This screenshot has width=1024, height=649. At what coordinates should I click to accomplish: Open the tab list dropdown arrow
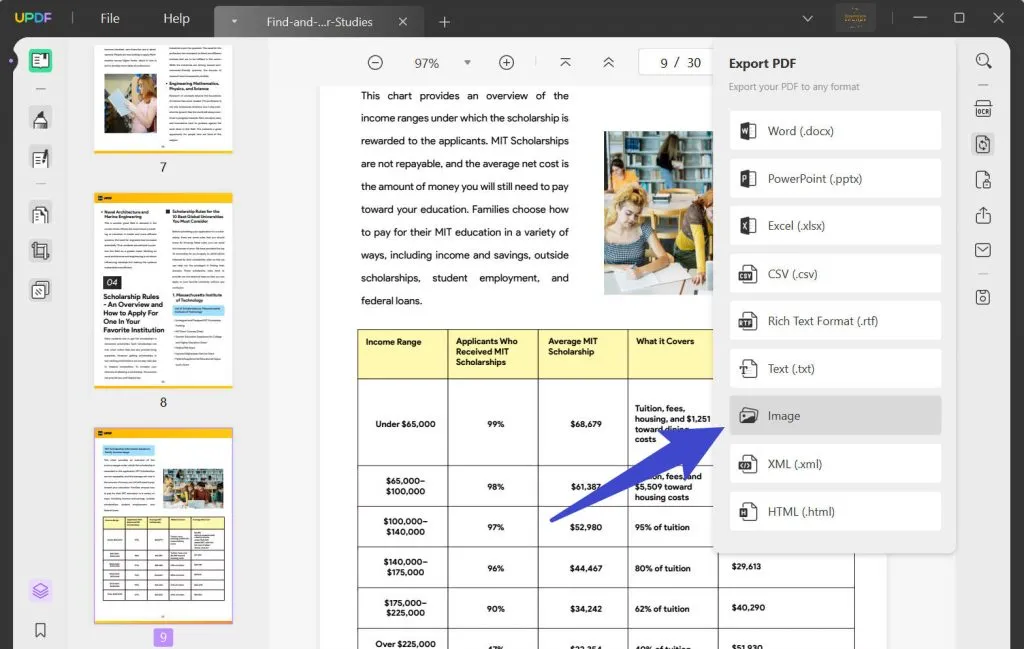(x=234, y=21)
